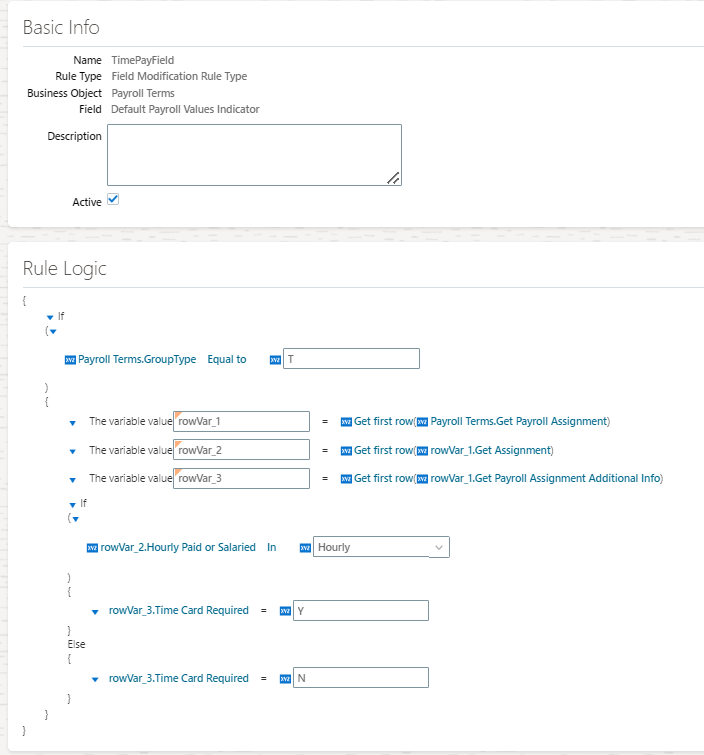Click the rowVar_2 variable name field

tap(242, 450)
